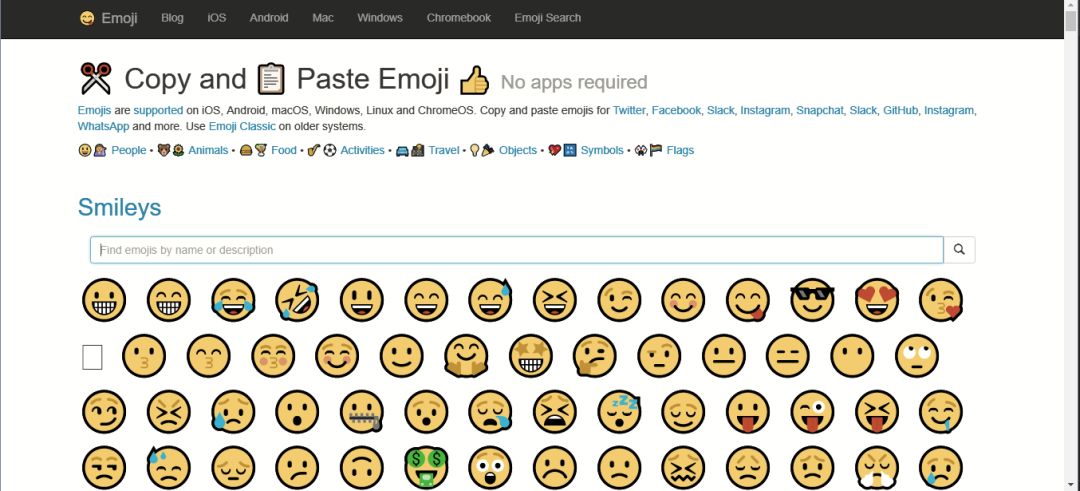The width and height of the screenshot is (1080, 491).
Task: Open the Emoji home logo in navbar
Action: (108, 19)
